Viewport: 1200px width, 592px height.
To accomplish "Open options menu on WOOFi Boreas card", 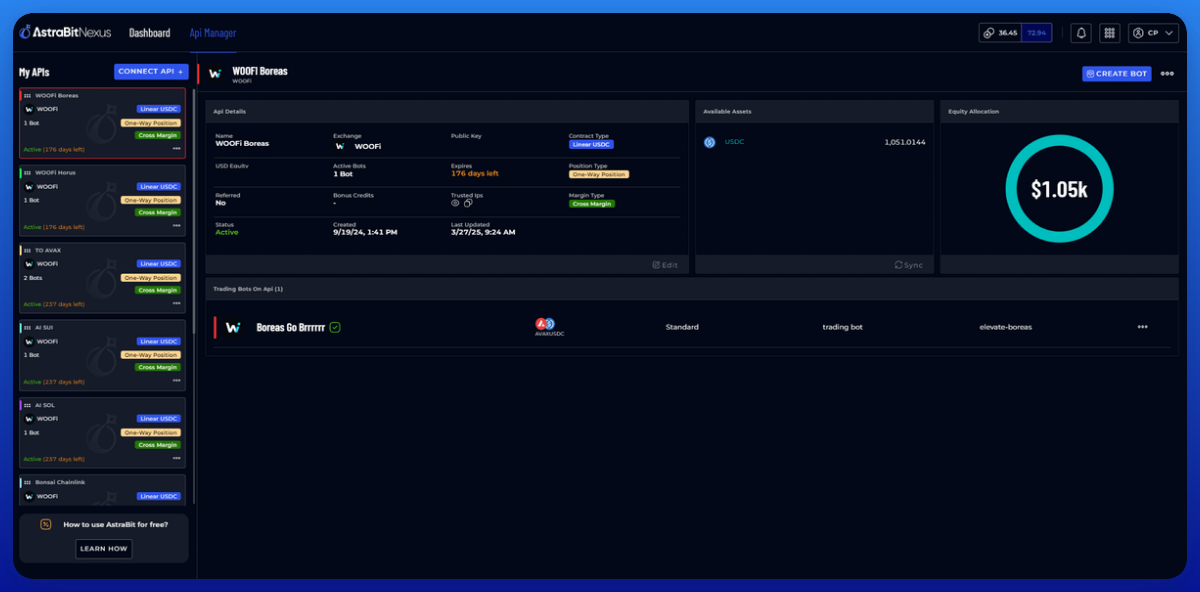I will 176,149.
